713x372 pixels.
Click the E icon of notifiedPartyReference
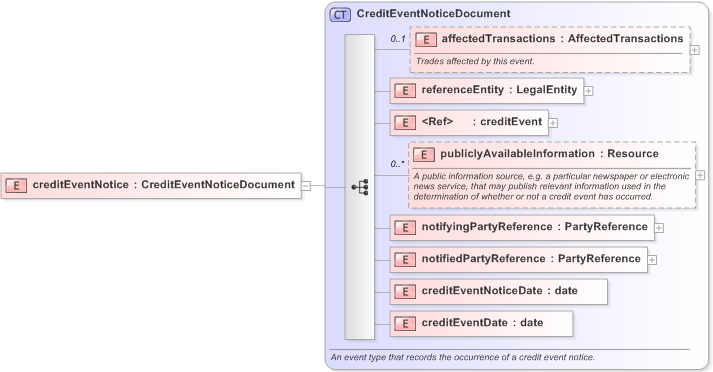coord(405,259)
